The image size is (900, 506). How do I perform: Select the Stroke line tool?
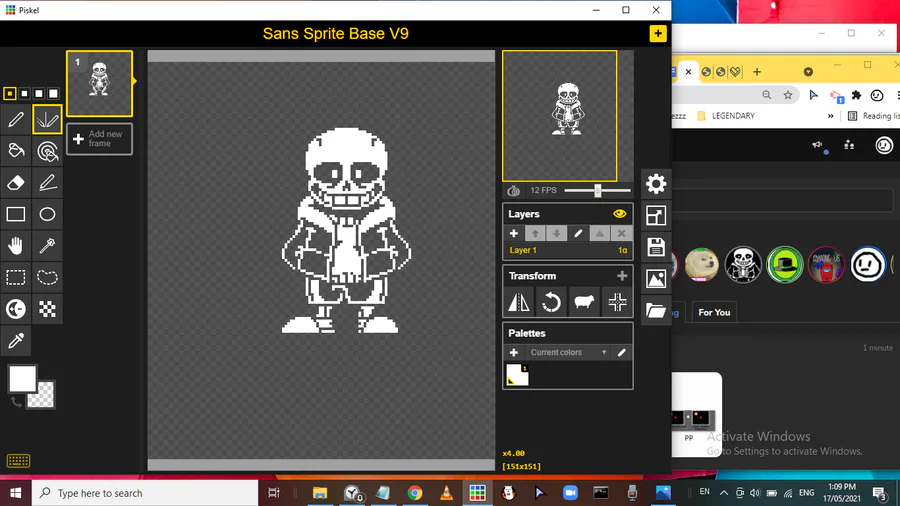pyautogui.click(x=47, y=182)
